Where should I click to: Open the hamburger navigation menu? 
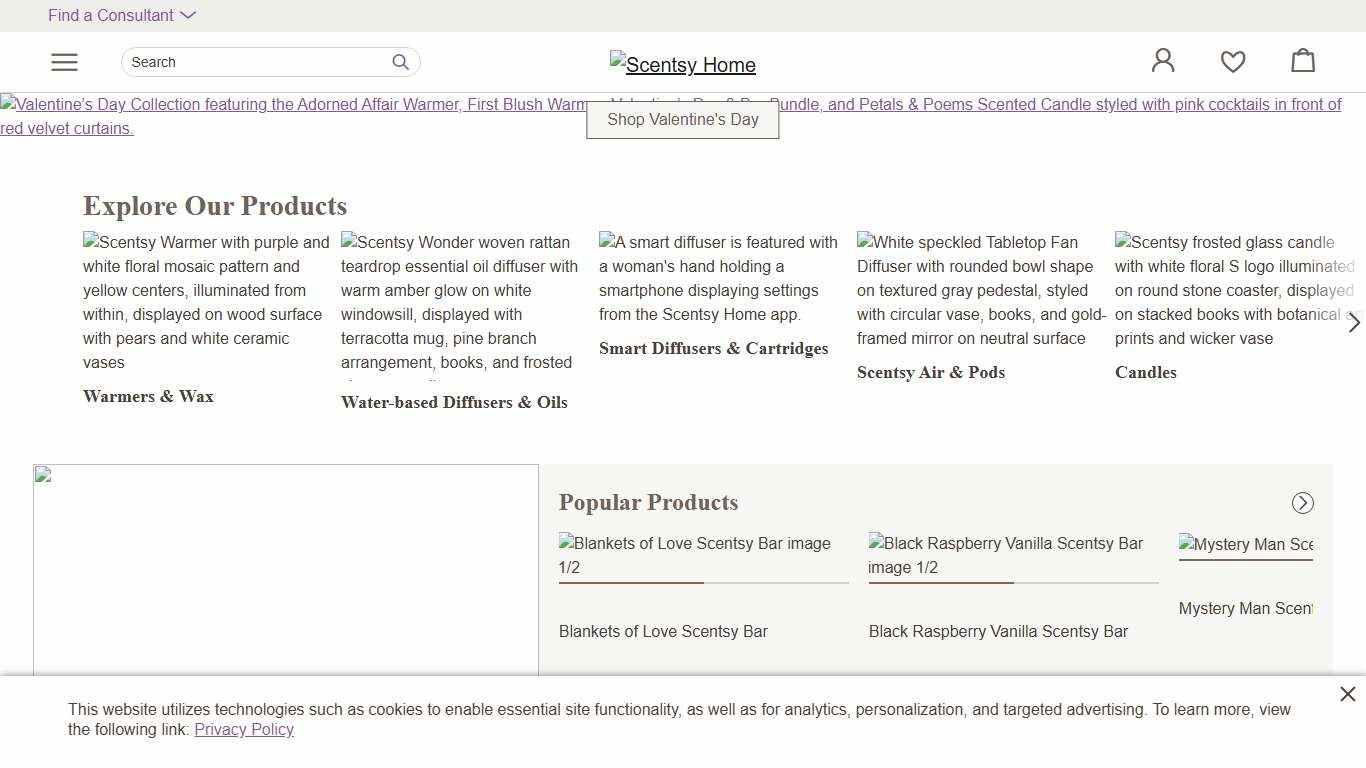pyautogui.click(x=64, y=61)
